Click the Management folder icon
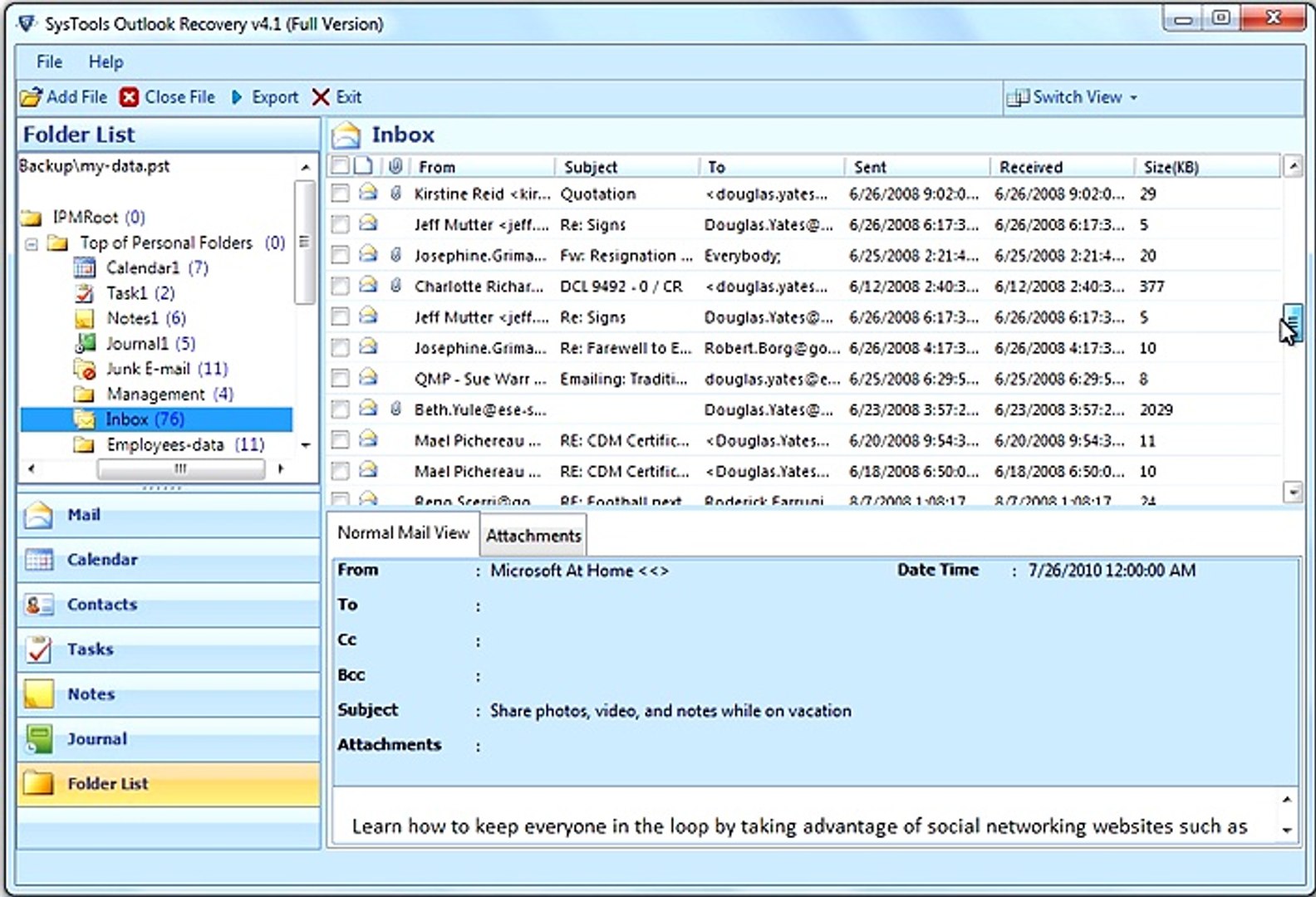The height and width of the screenshot is (897, 1316). [84, 394]
